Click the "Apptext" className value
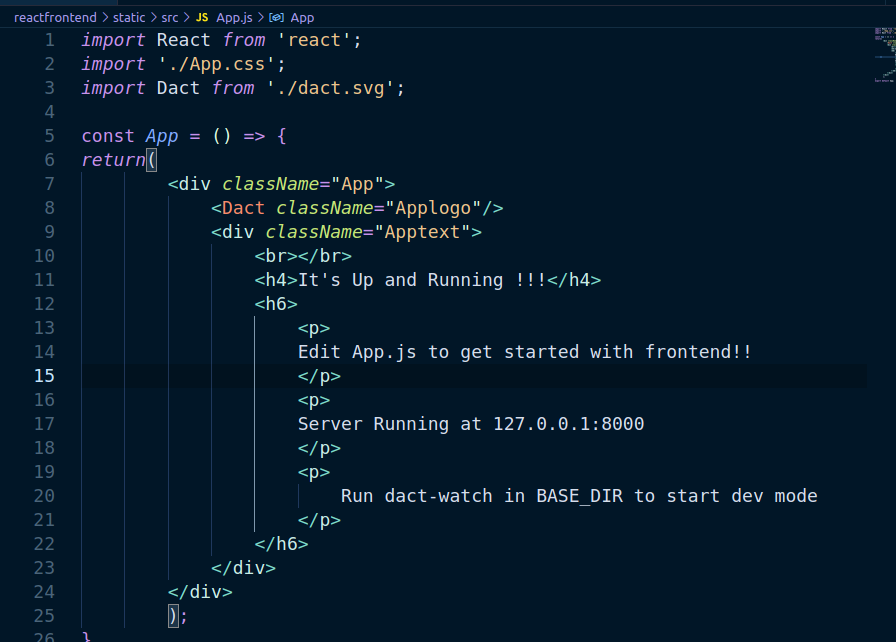 pos(423,232)
